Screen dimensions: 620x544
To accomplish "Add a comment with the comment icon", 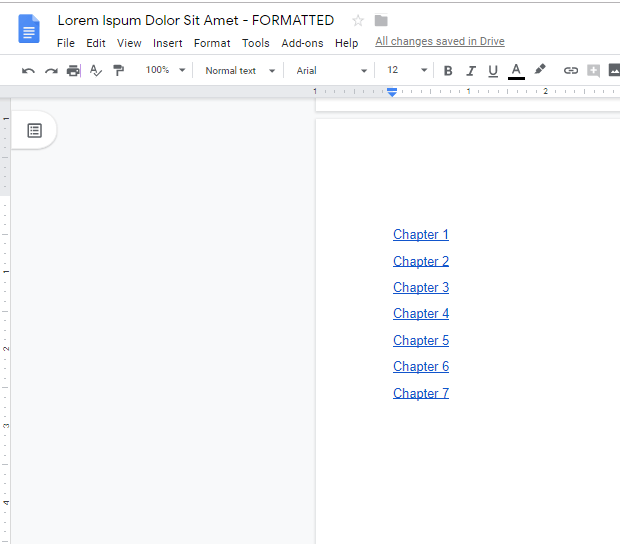I will [x=593, y=70].
